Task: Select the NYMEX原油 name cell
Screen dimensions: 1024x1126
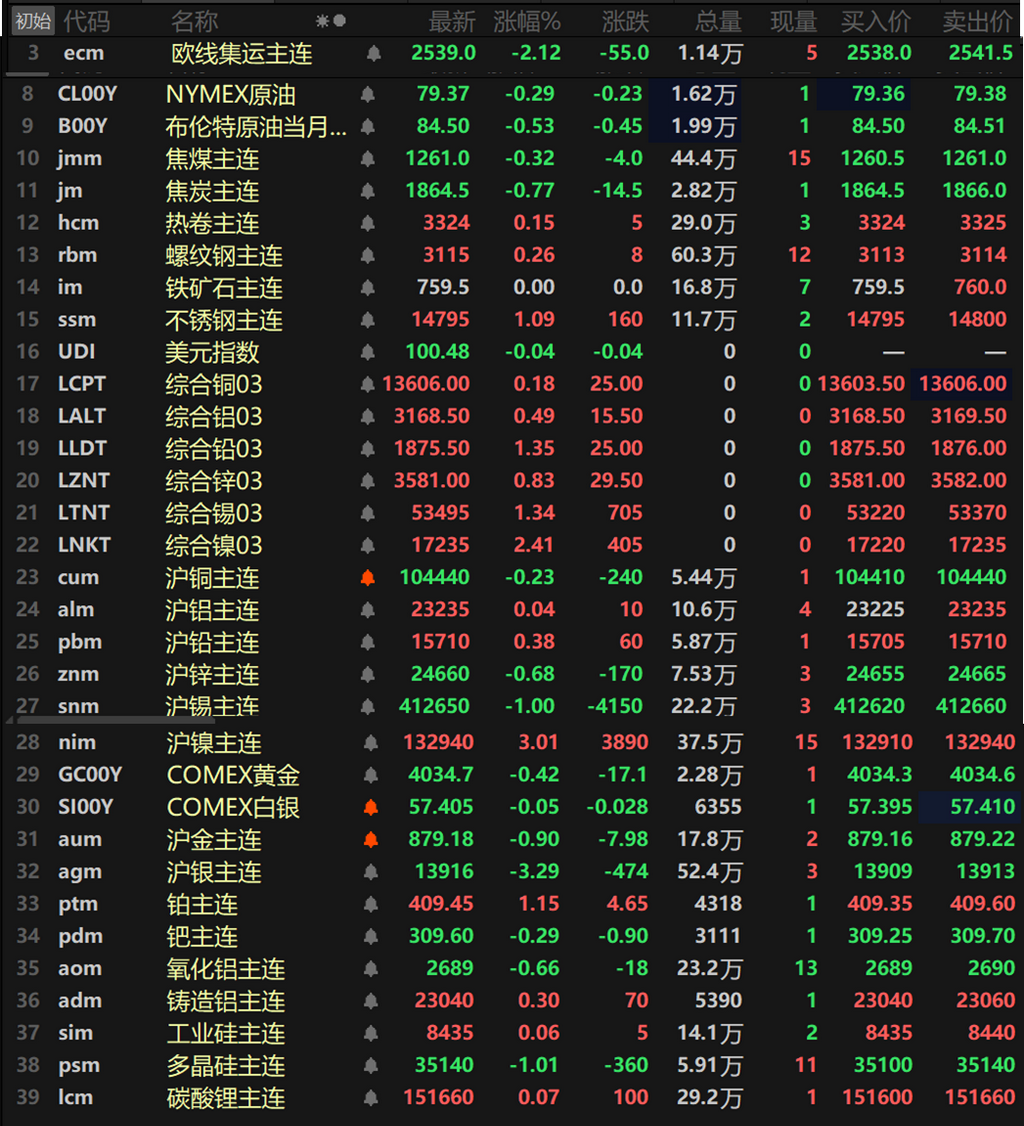Action: tap(231, 94)
